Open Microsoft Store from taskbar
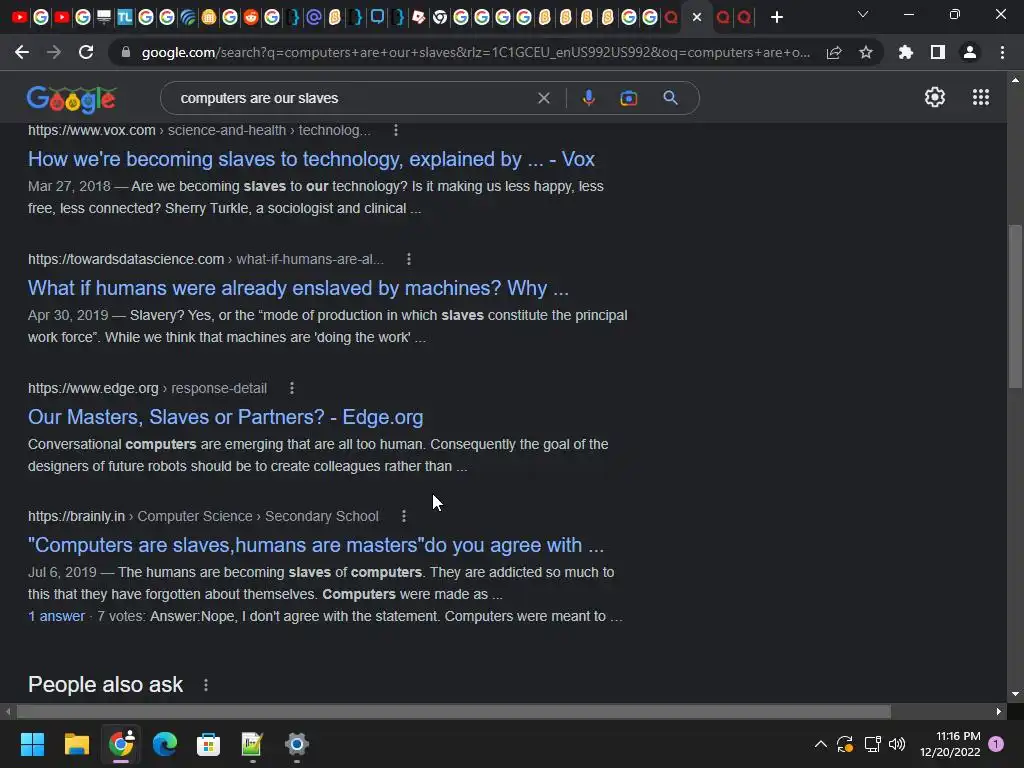 (x=208, y=744)
